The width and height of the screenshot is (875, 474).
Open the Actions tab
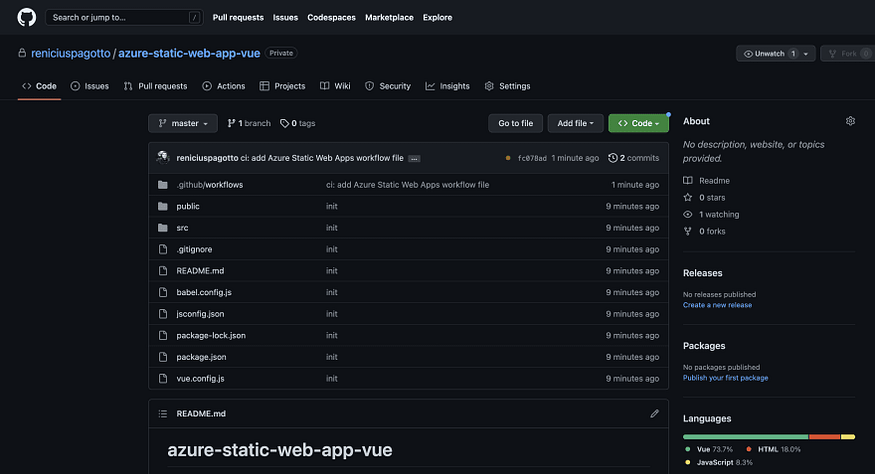point(224,86)
